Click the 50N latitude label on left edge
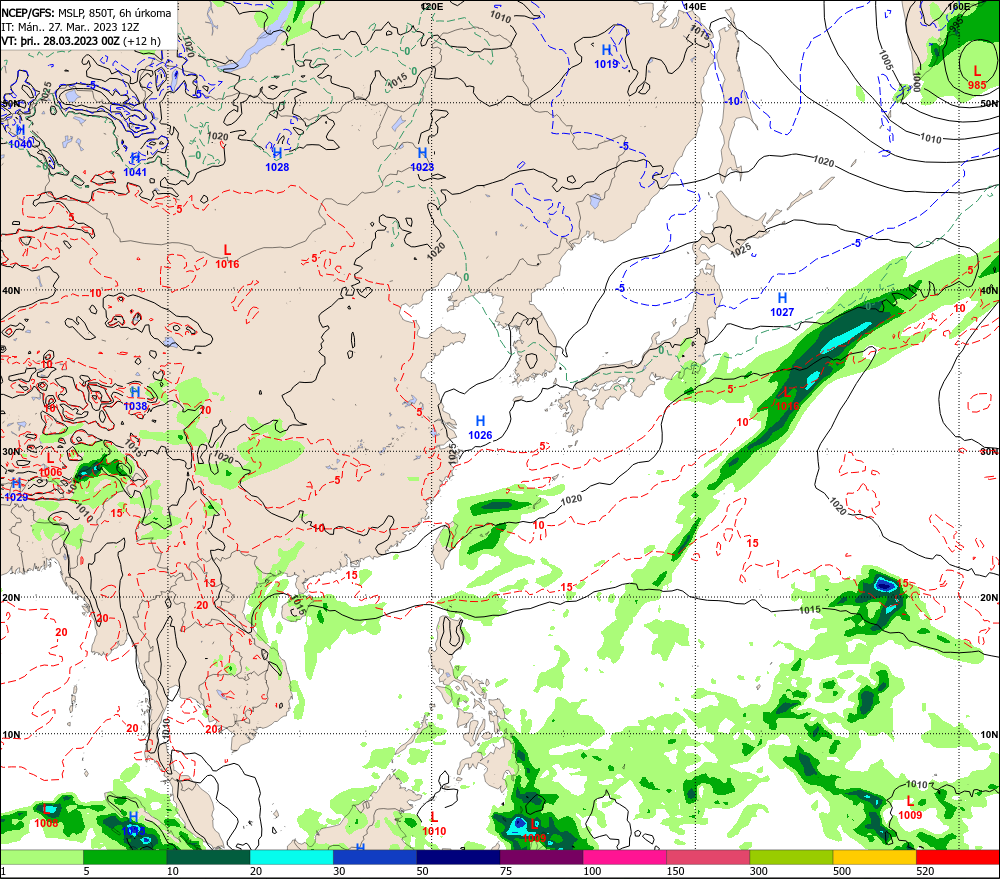This screenshot has height=879, width=1000. coord(11,103)
